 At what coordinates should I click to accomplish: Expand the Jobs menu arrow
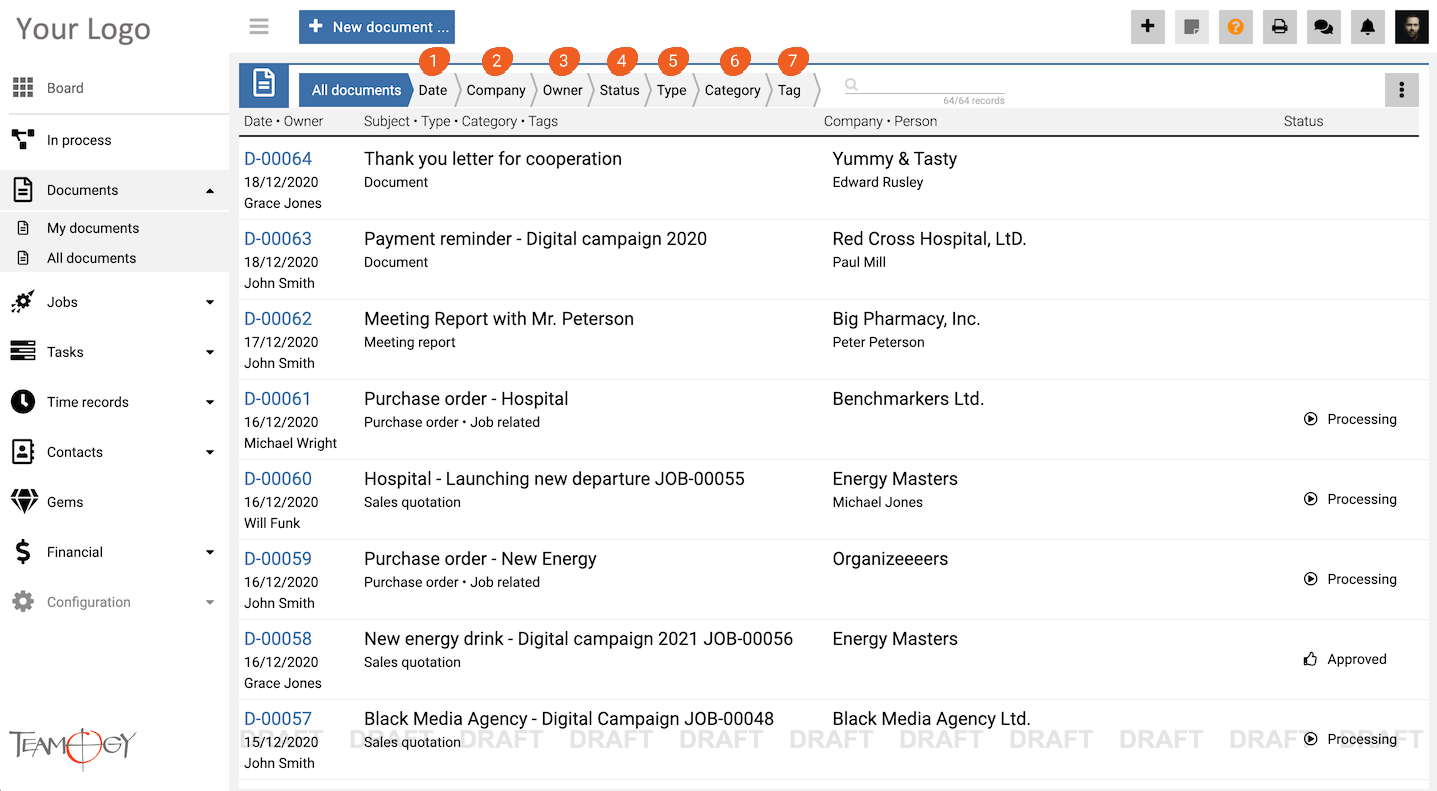pos(210,302)
